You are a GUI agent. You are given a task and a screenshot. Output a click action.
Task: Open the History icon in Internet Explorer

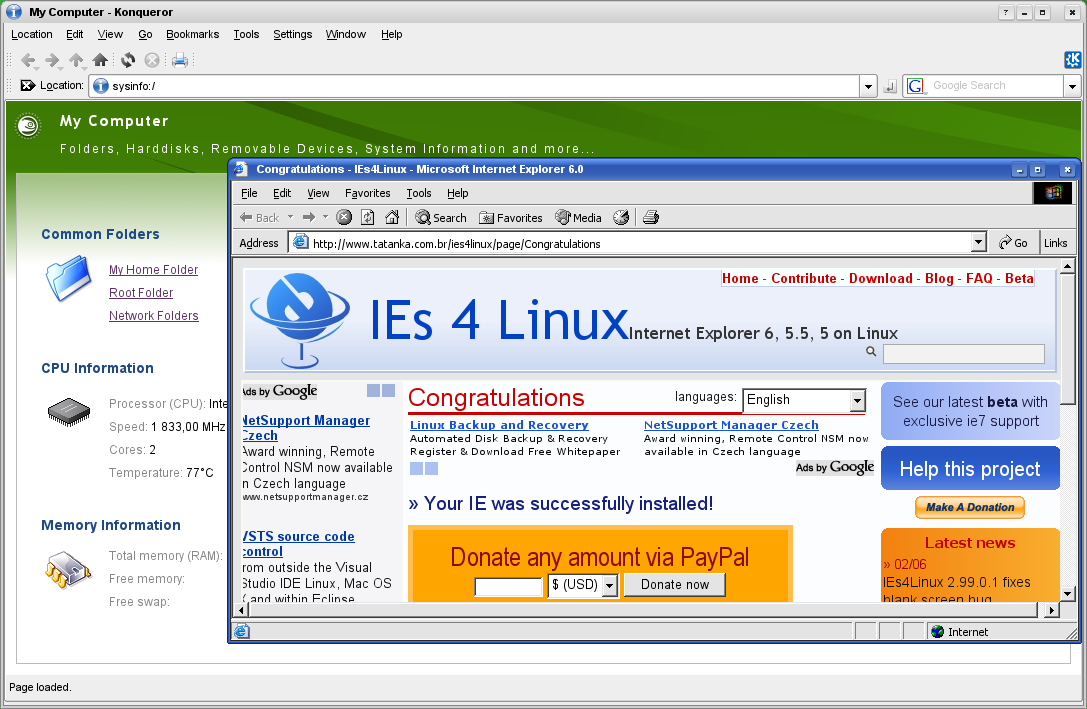point(621,217)
